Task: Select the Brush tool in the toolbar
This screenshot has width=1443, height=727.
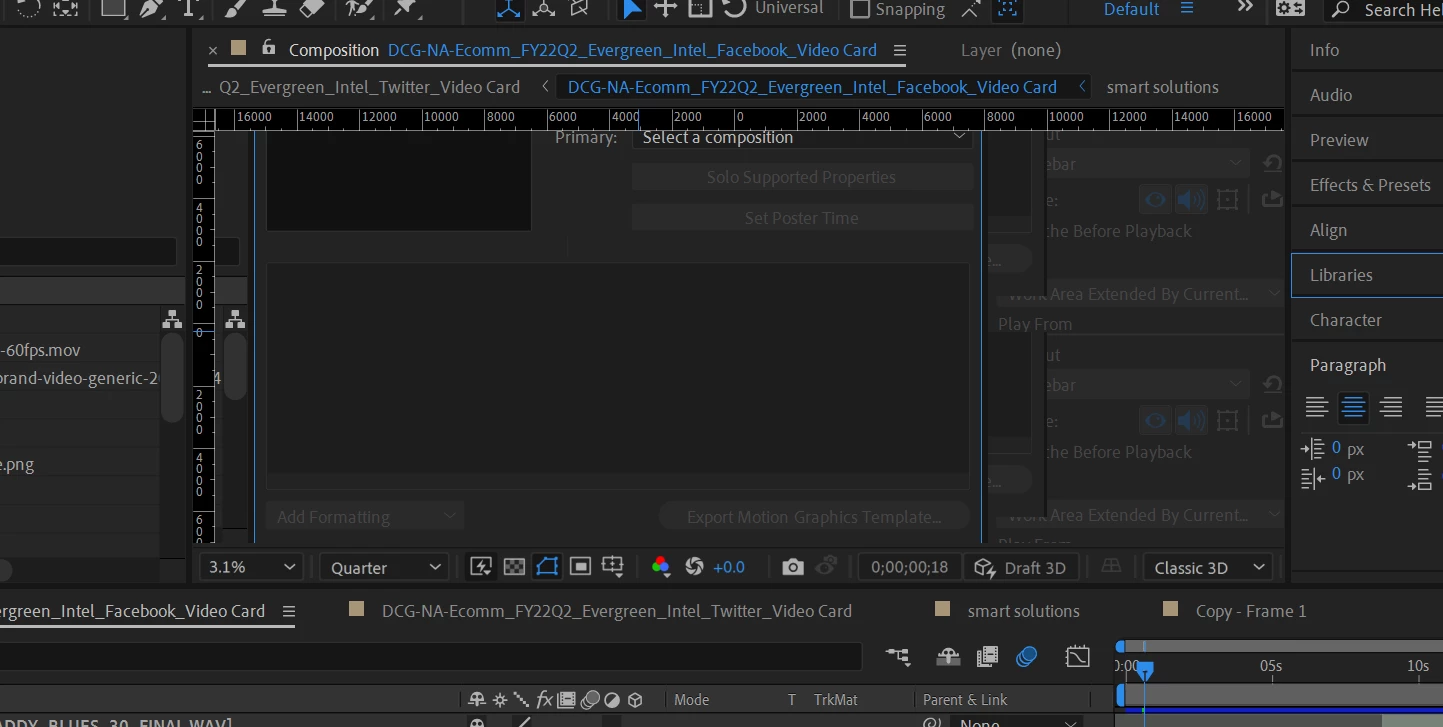Action: [235, 8]
